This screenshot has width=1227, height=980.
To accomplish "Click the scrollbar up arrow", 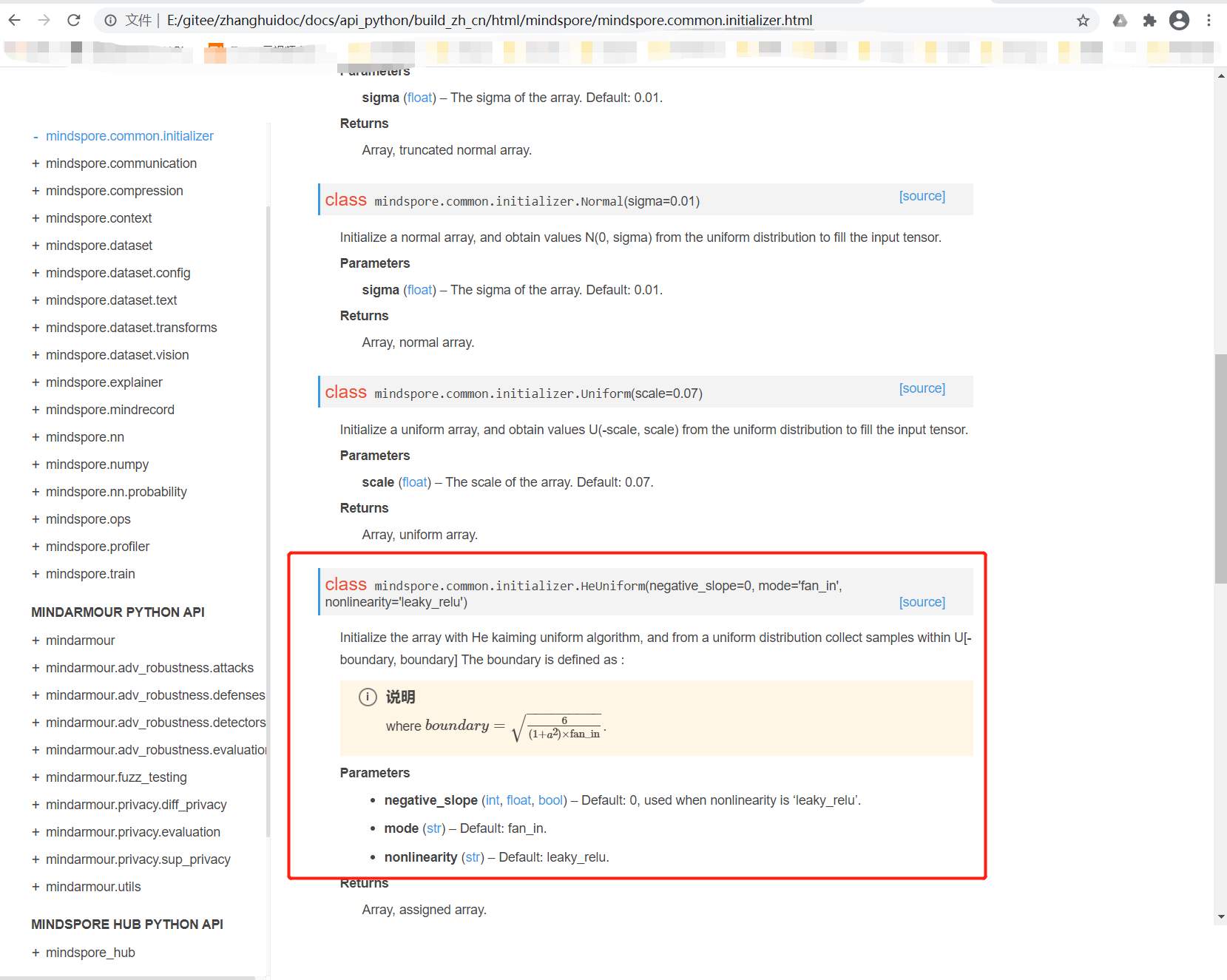I will click(x=1220, y=75).
